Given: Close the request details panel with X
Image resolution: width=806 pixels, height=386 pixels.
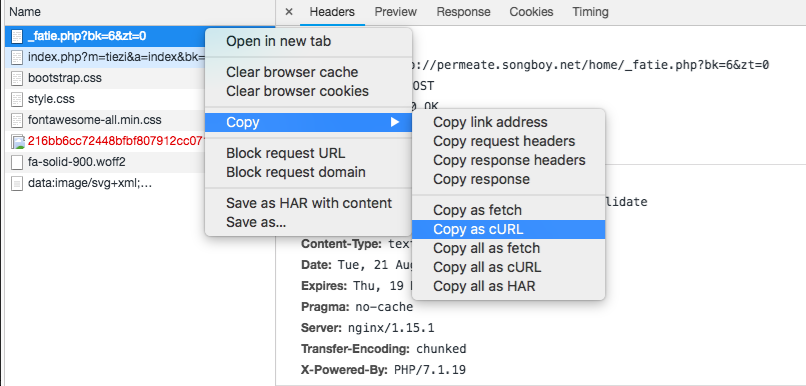Looking at the screenshot, I should [x=289, y=12].
